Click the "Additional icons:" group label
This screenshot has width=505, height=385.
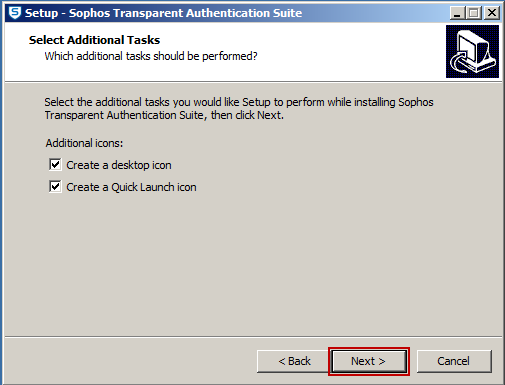point(84,143)
